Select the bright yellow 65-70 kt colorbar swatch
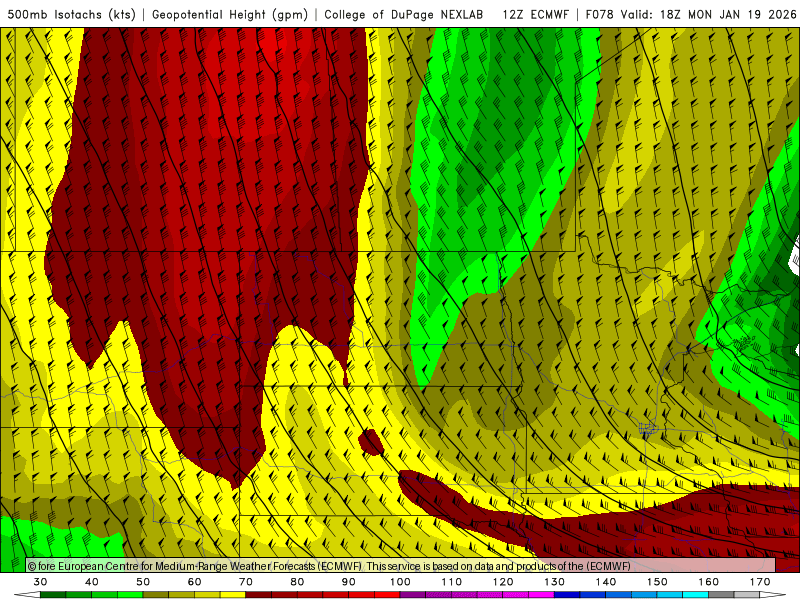 (x=233, y=595)
